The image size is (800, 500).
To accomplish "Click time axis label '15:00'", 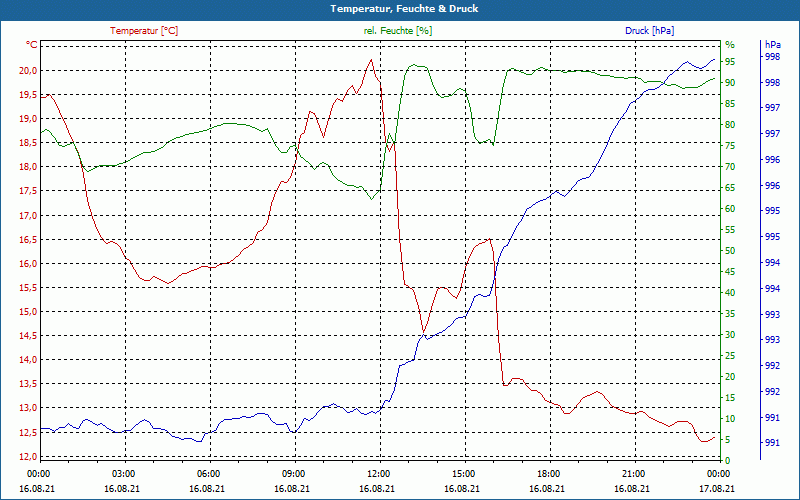I will (x=462, y=473).
